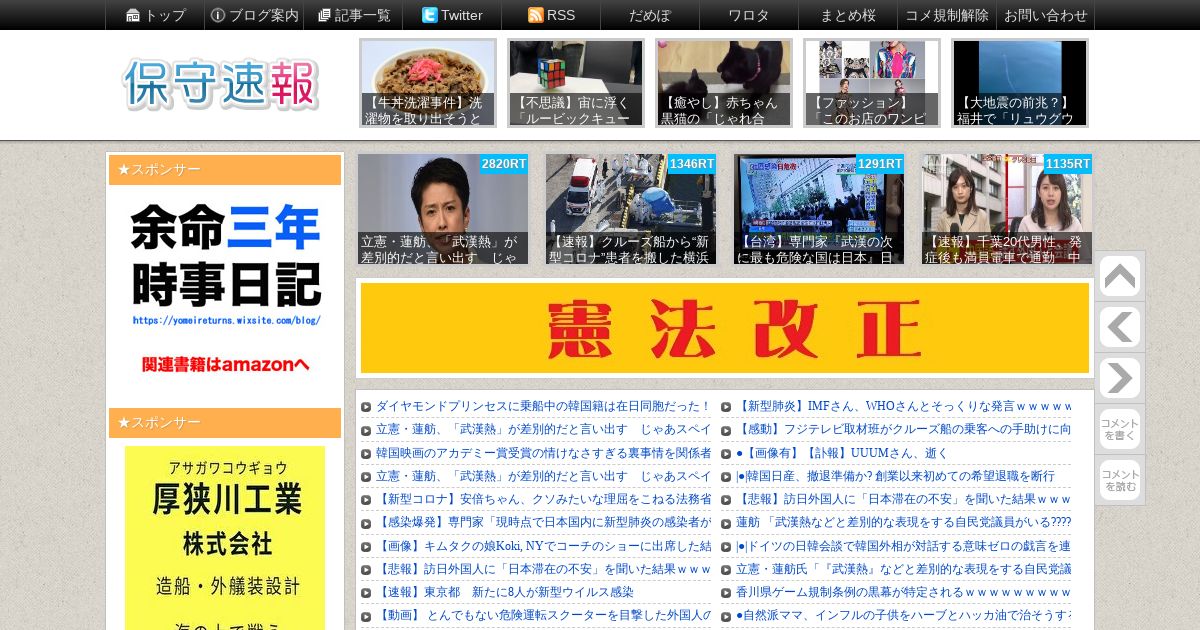Open the Twitter link in the top bar
The height and width of the screenshot is (630, 1200).
452,15
